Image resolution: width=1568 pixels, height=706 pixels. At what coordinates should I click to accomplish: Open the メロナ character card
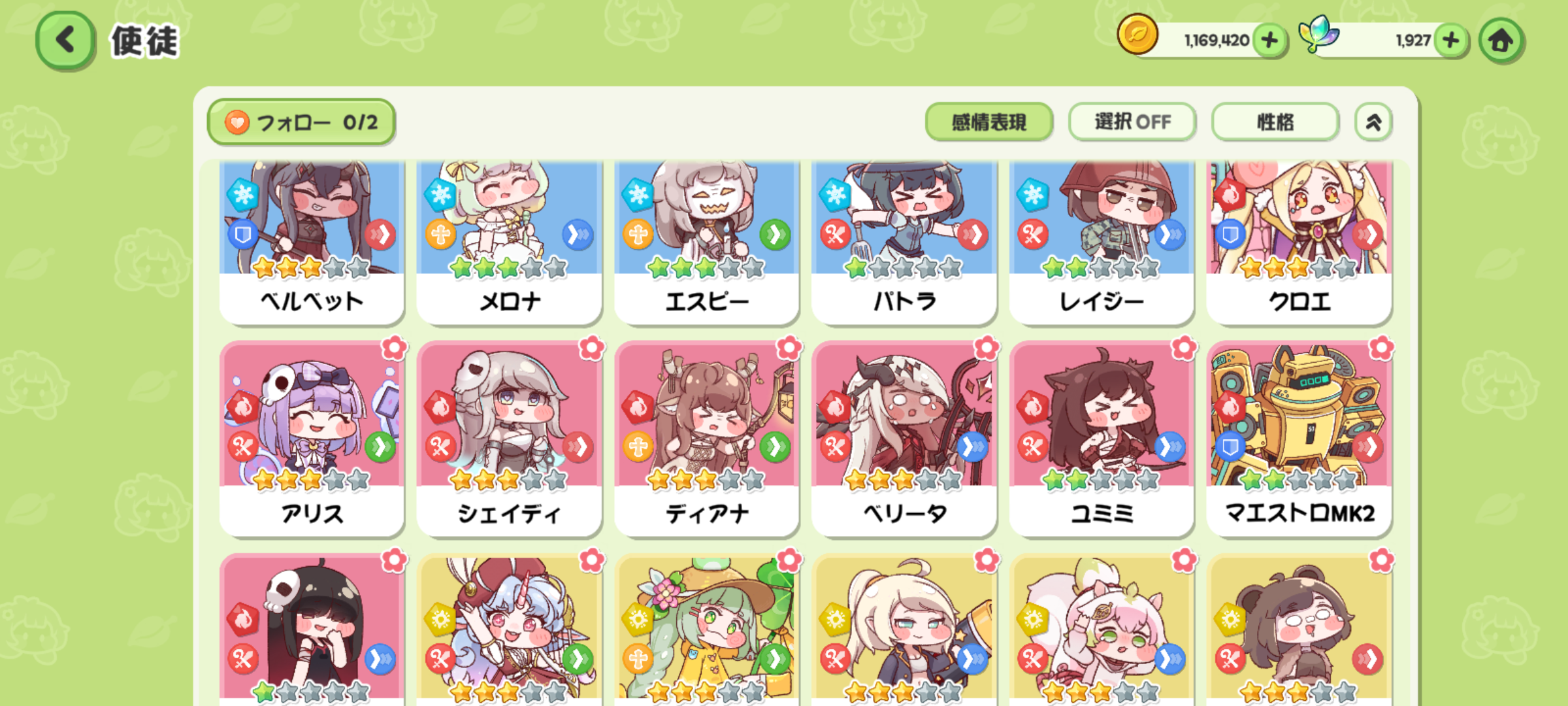pos(509,242)
